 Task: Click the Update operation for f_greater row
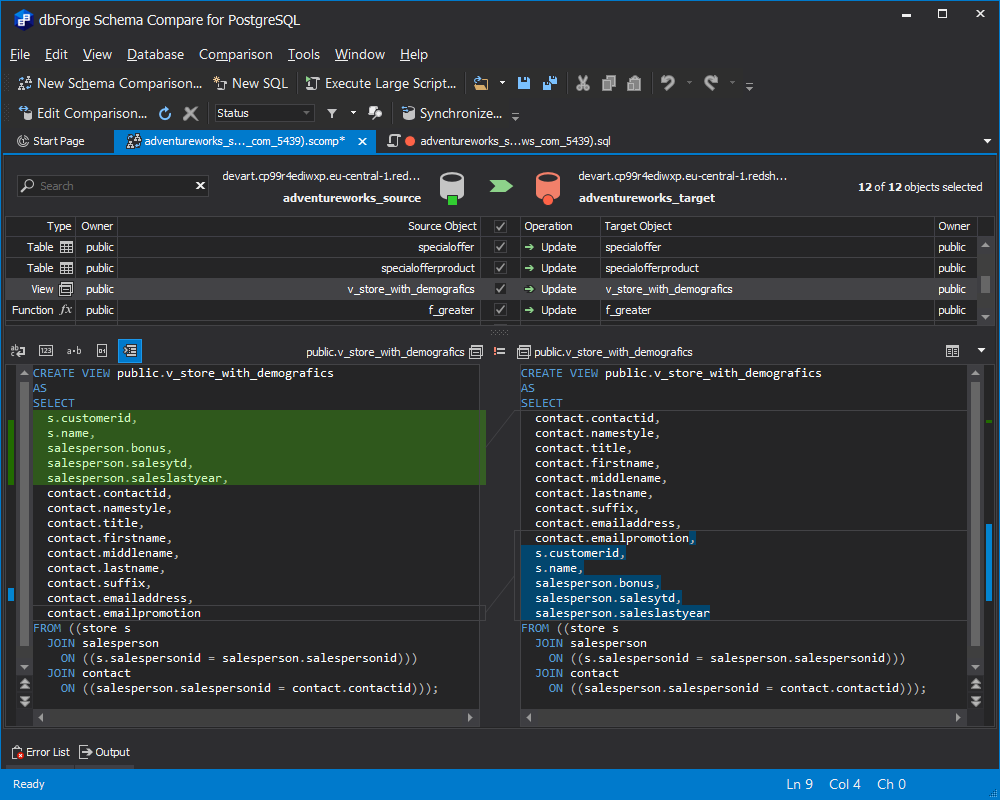[550, 310]
